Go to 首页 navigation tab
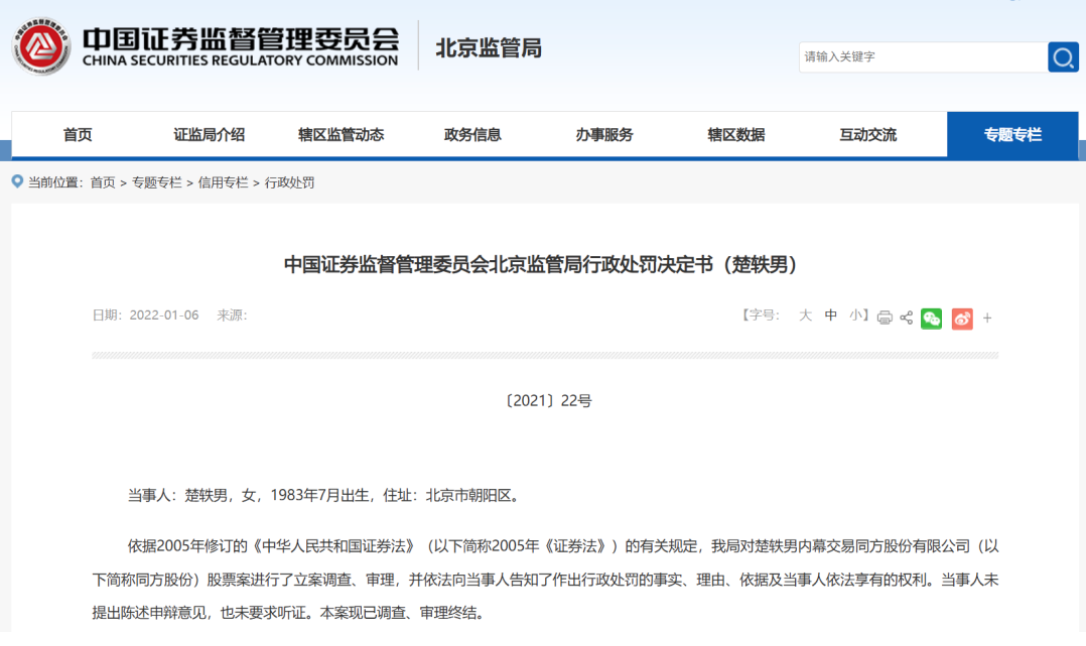Image resolution: width=1086 pixels, height=646 pixels. tap(78, 135)
